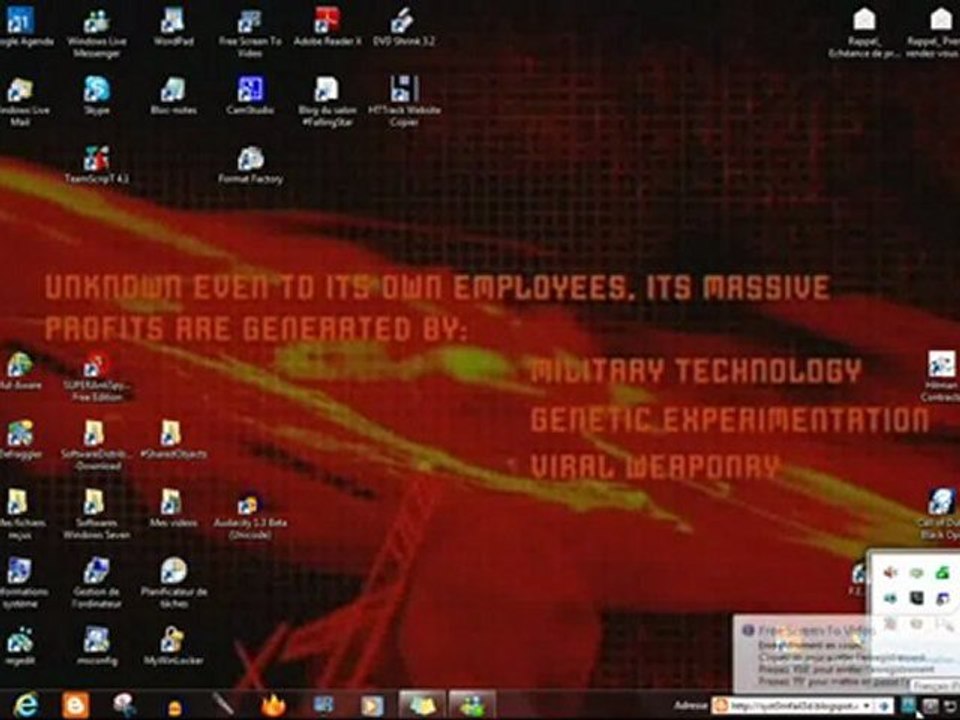
Task: Launch the Defraggler desktop shortcut
Action: [20, 440]
